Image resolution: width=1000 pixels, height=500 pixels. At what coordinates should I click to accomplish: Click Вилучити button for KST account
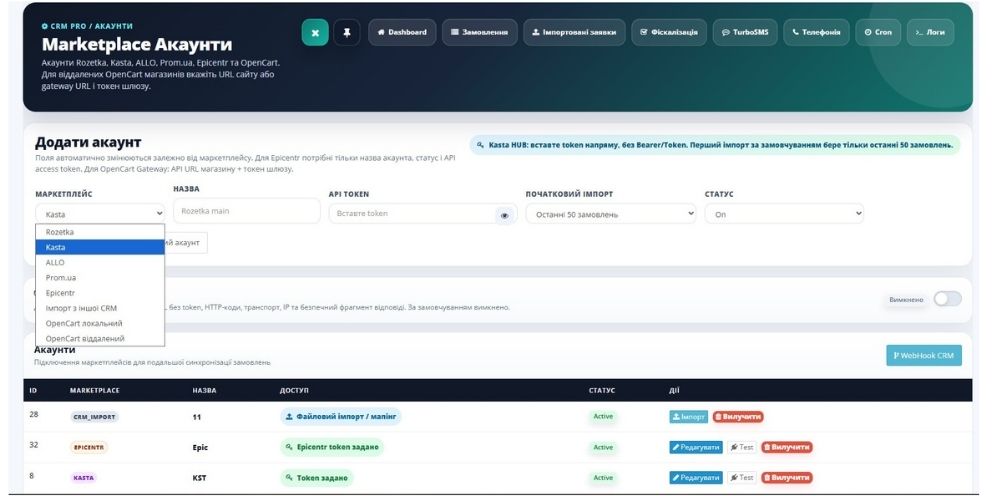787,478
